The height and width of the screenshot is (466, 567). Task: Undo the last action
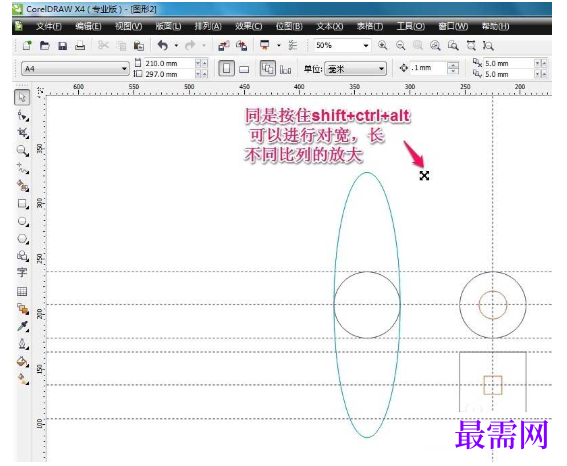tap(163, 46)
